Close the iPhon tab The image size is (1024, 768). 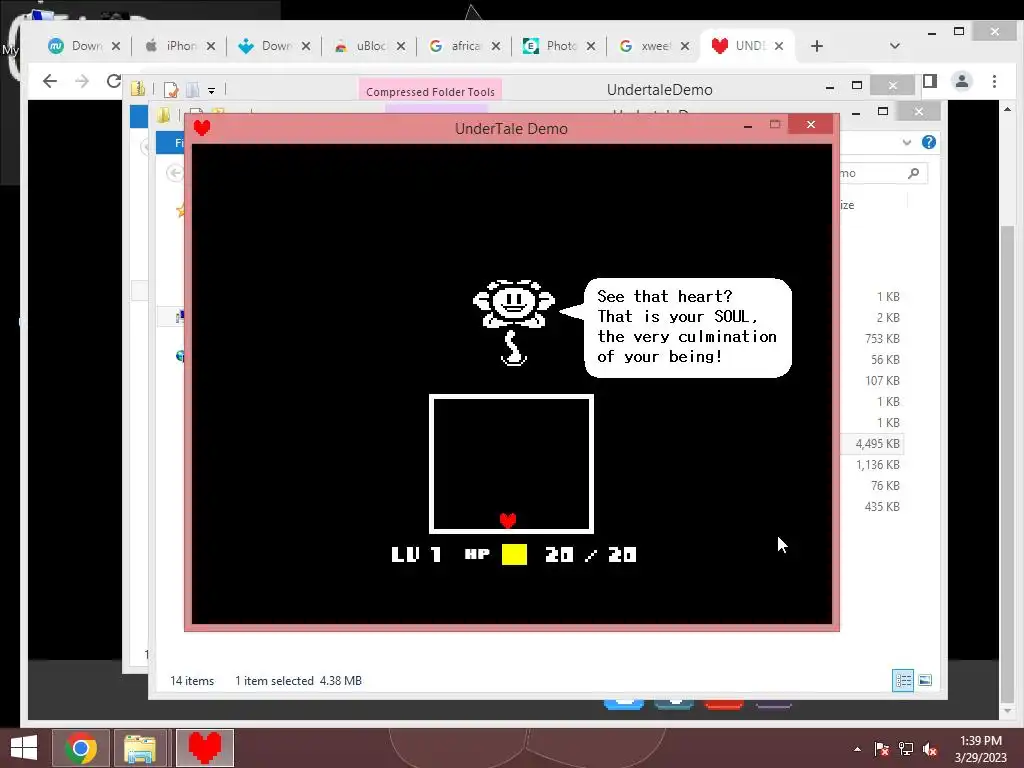210,46
